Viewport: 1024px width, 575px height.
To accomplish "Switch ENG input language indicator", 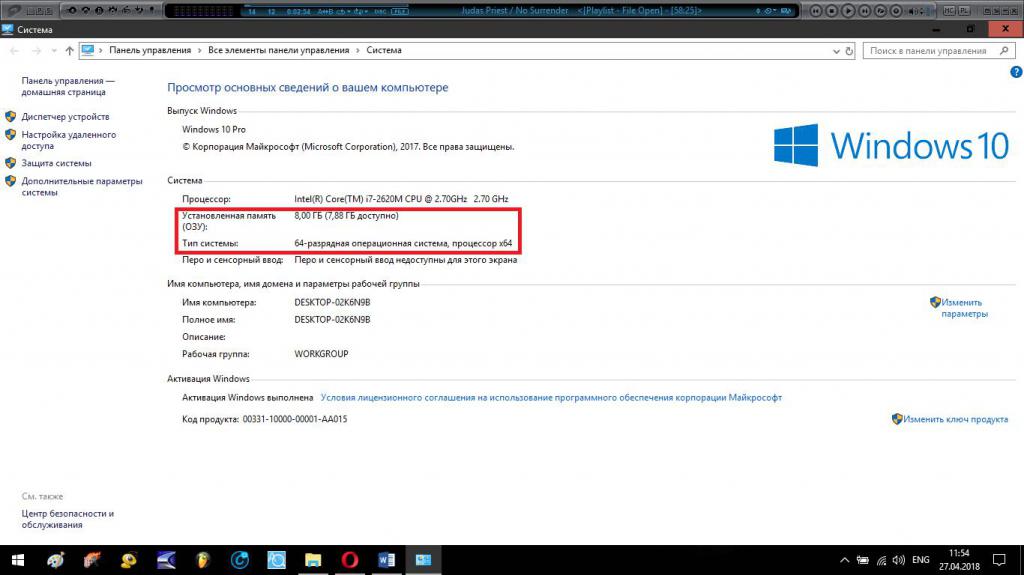I will (921, 560).
